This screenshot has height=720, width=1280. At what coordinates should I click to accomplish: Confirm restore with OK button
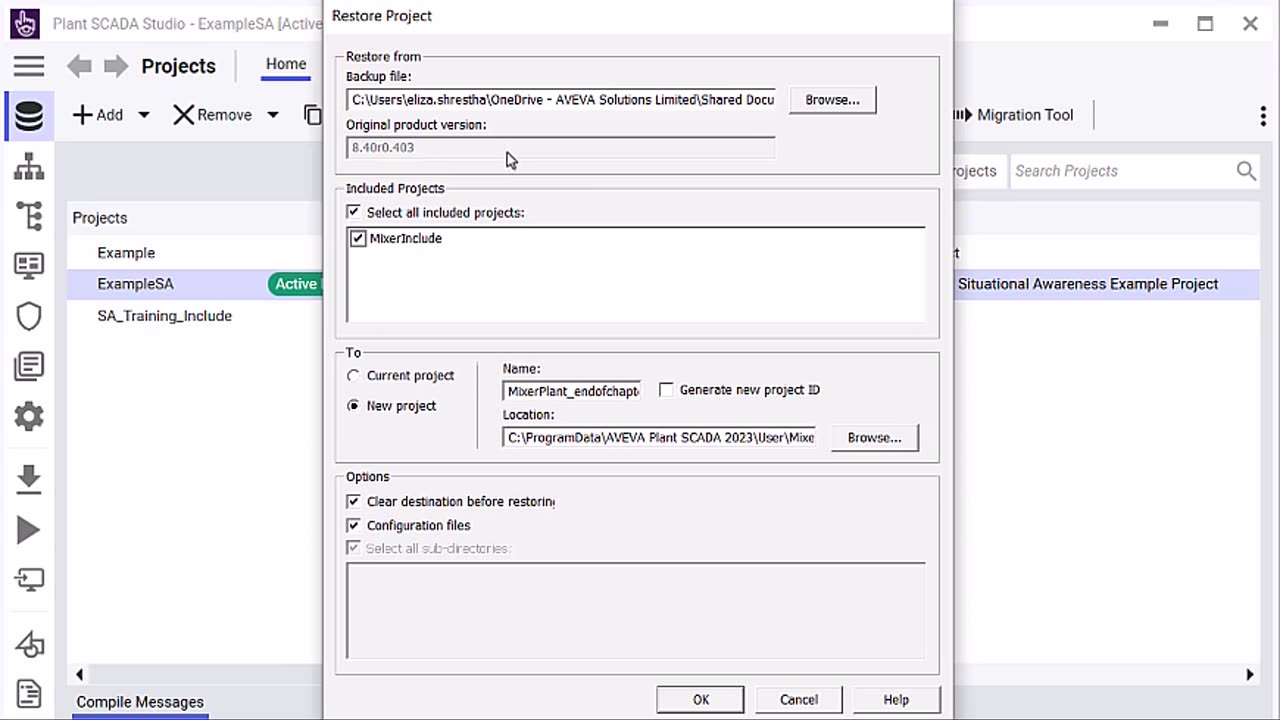(700, 700)
